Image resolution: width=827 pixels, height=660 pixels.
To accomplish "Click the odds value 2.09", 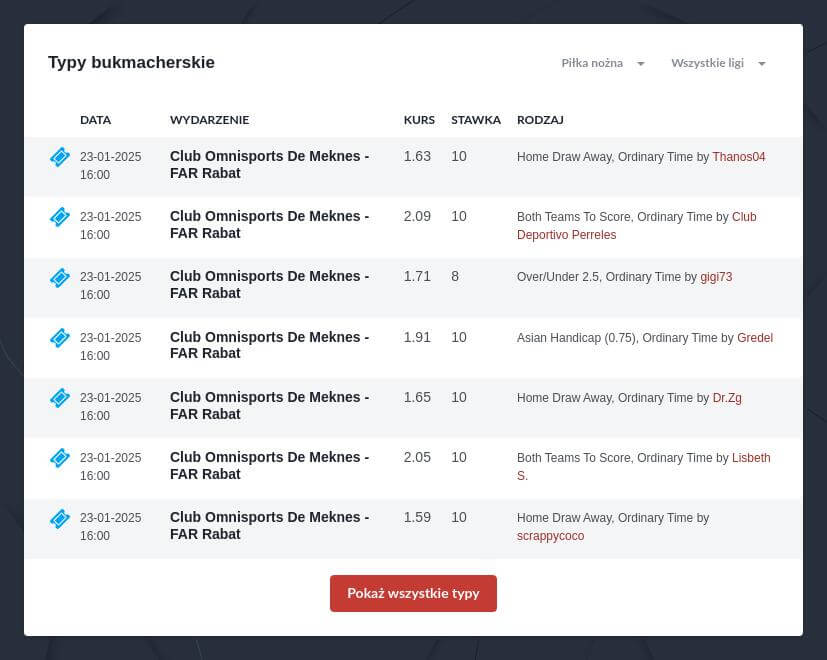I will coord(417,216).
